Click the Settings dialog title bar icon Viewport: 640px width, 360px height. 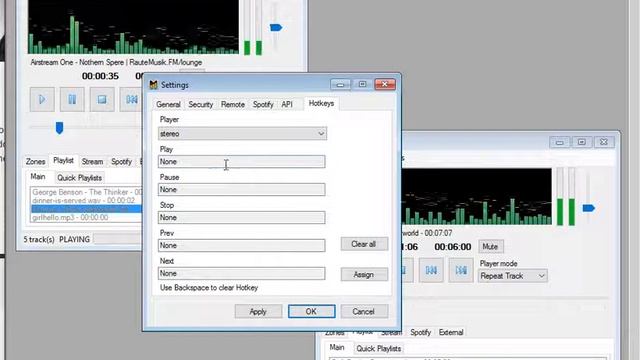tap(153, 85)
